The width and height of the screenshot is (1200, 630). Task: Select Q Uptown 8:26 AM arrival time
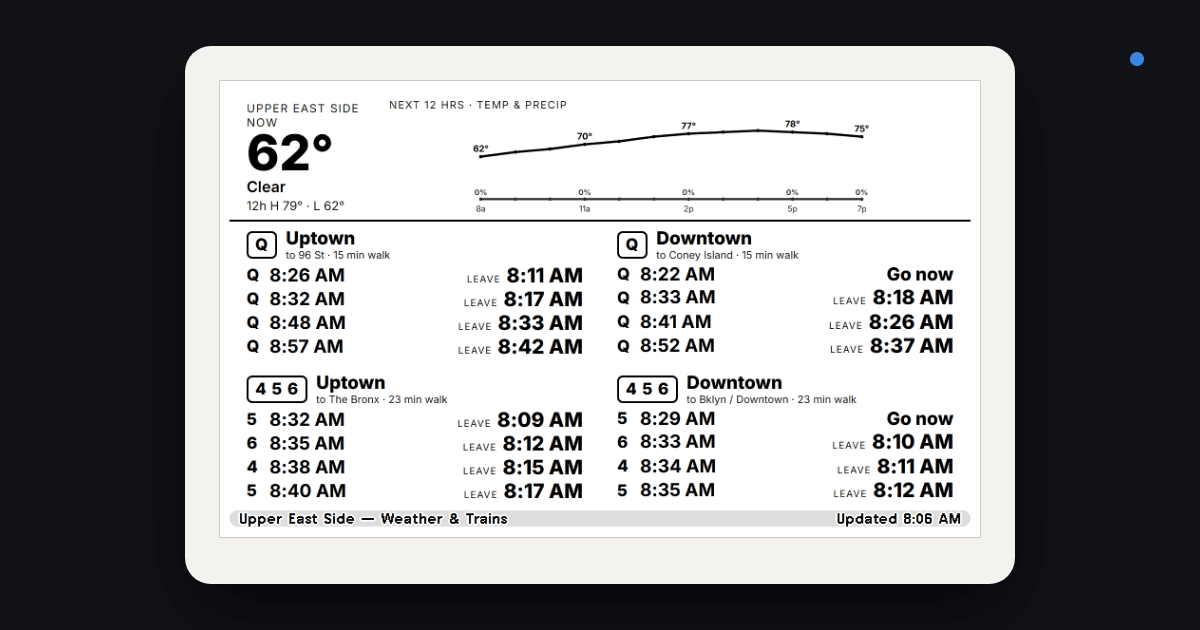(x=307, y=275)
